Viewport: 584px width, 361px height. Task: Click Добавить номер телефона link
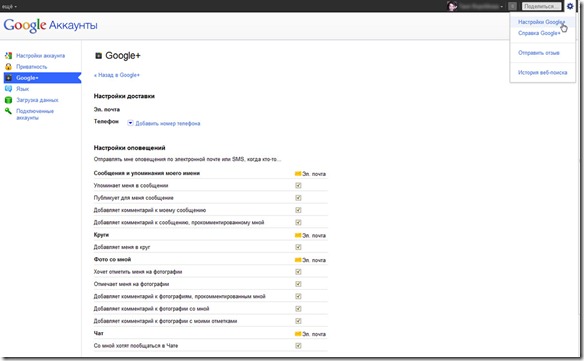168,123
